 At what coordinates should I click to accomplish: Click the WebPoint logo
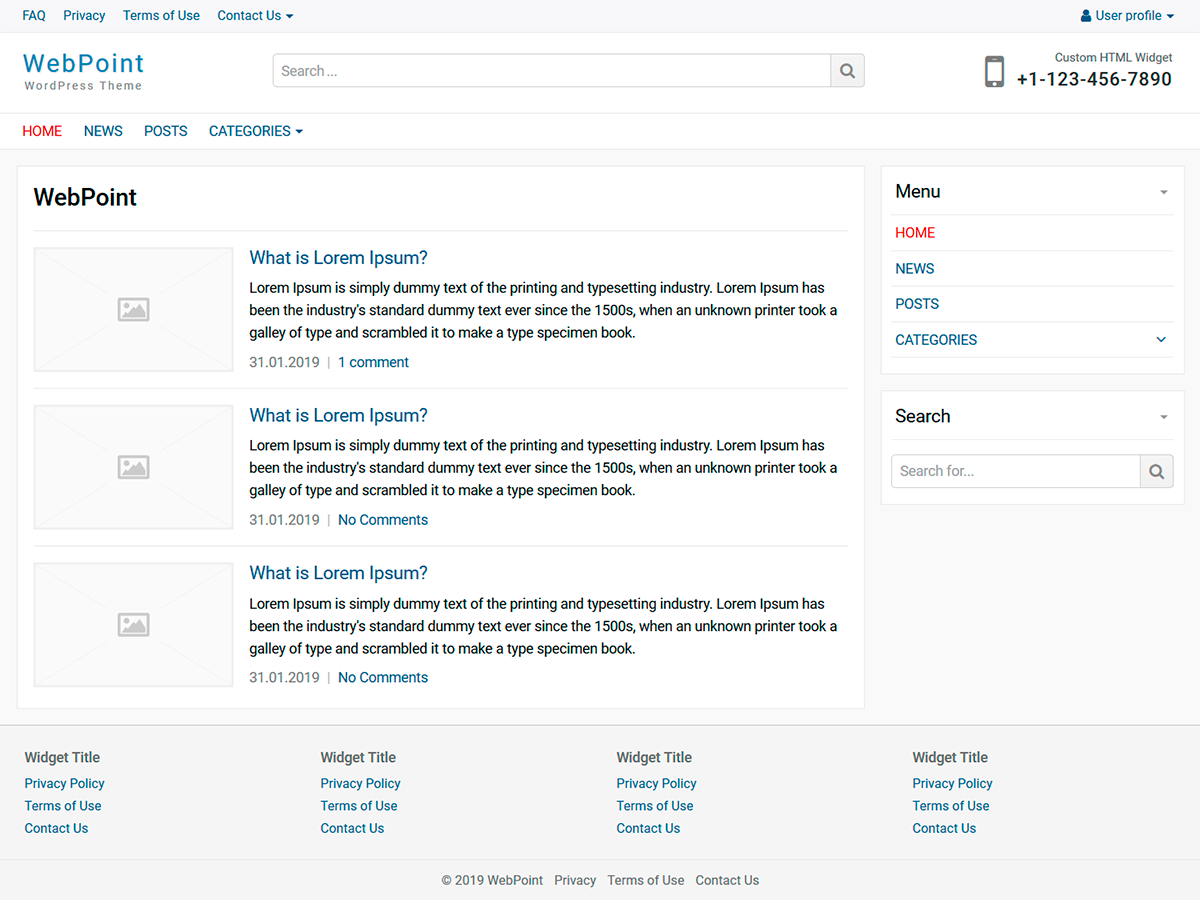[83, 63]
